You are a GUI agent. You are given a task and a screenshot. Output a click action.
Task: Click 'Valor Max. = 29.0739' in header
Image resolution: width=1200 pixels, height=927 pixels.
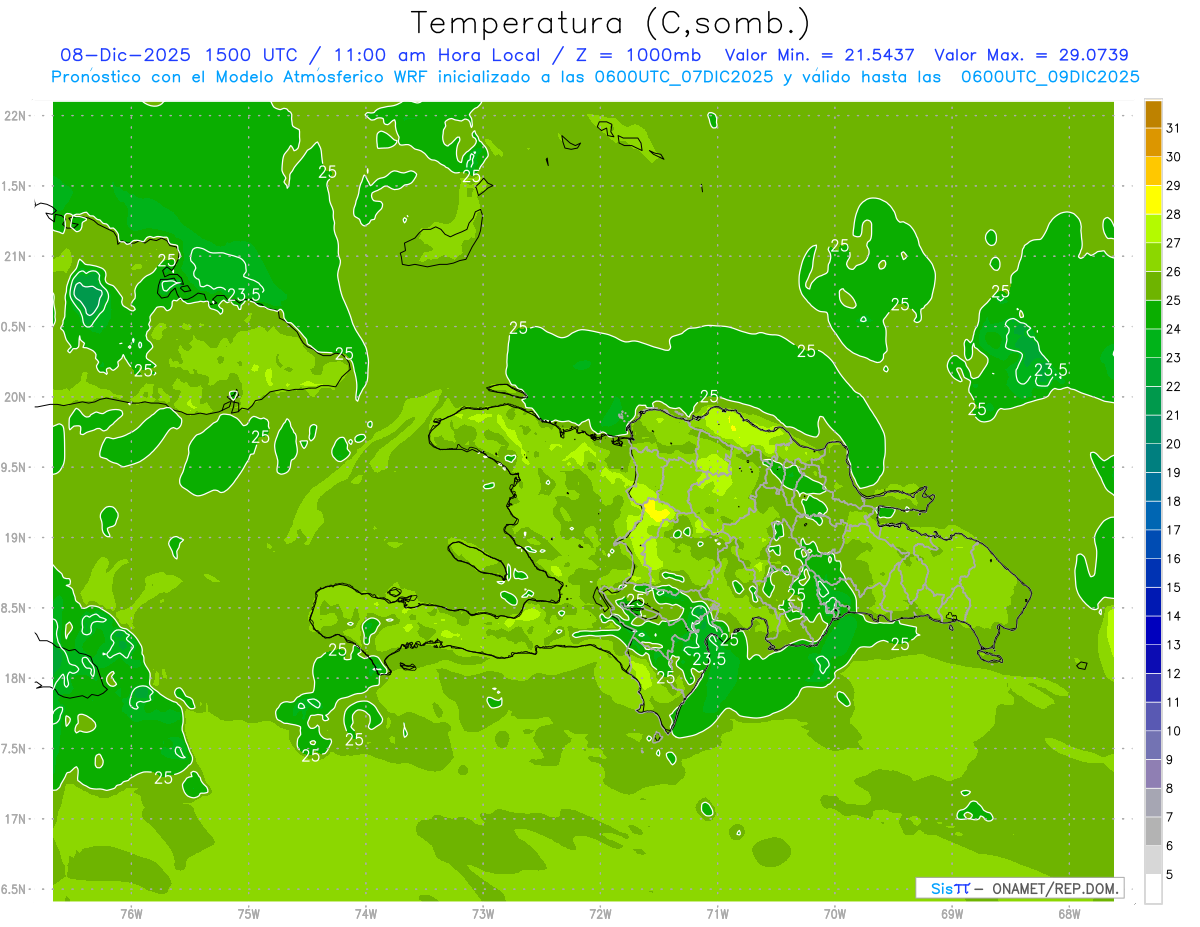pos(1031,55)
